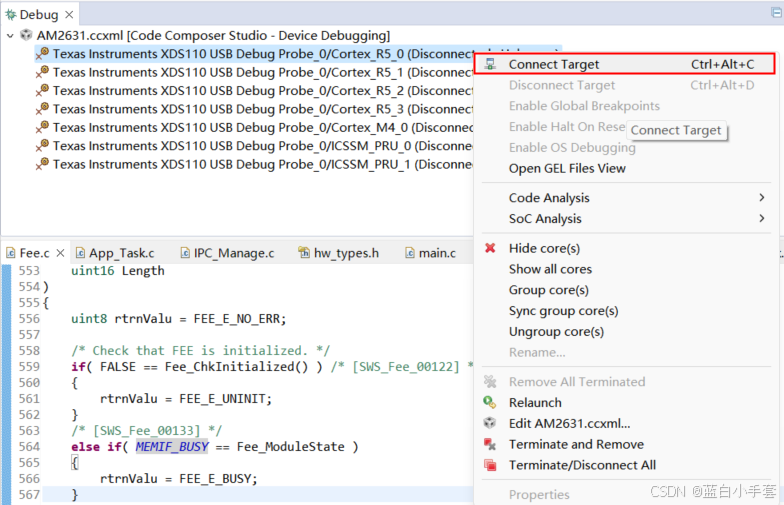Click the Edit AM2631.ccxml cube icon
This screenshot has height=505, width=784.
click(490, 423)
